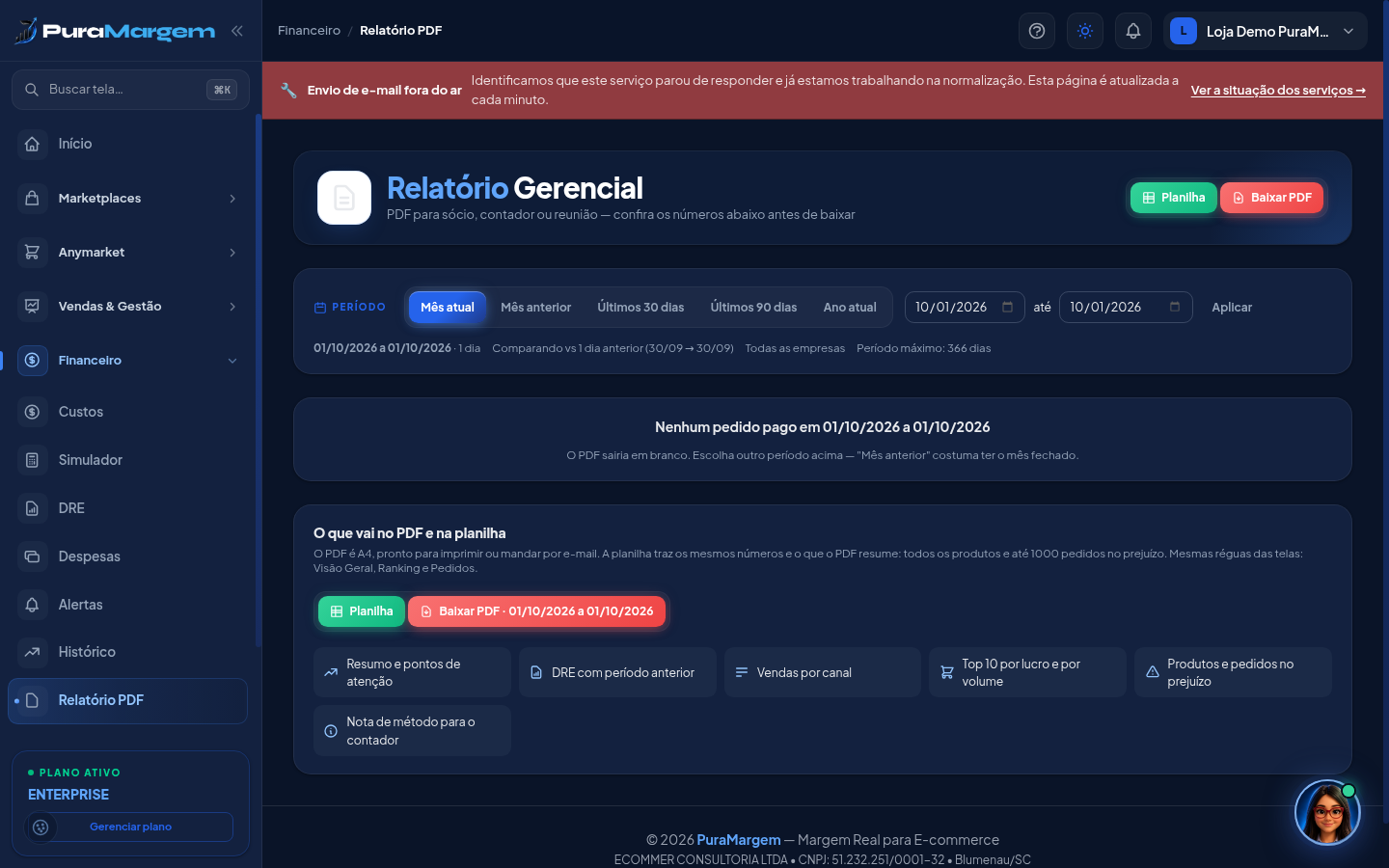Screen dimensions: 1389x868
Task: Click the Relatório PDF file icon in sidebar
Action: pos(32,700)
